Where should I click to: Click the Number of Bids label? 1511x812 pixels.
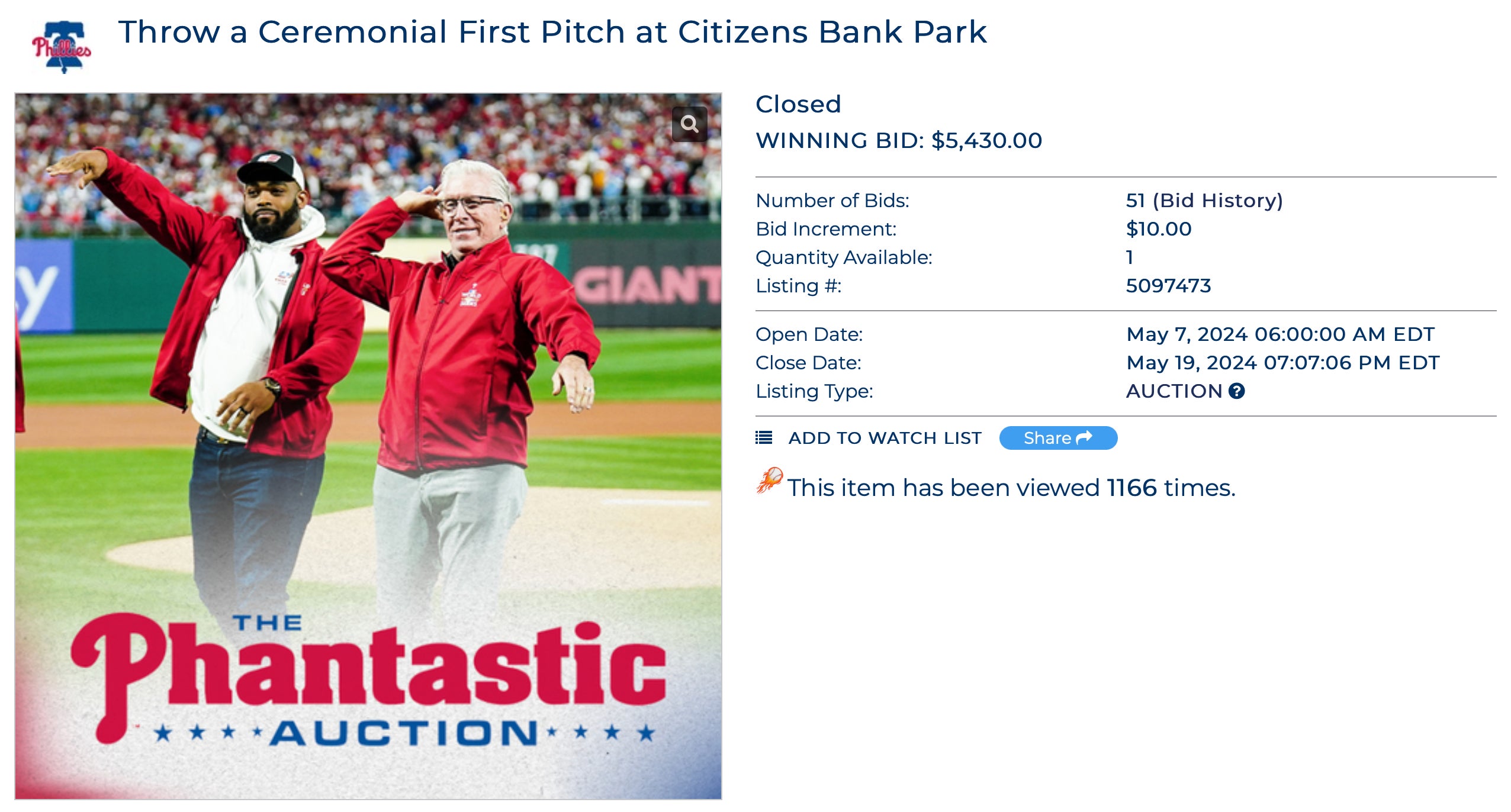(832, 201)
